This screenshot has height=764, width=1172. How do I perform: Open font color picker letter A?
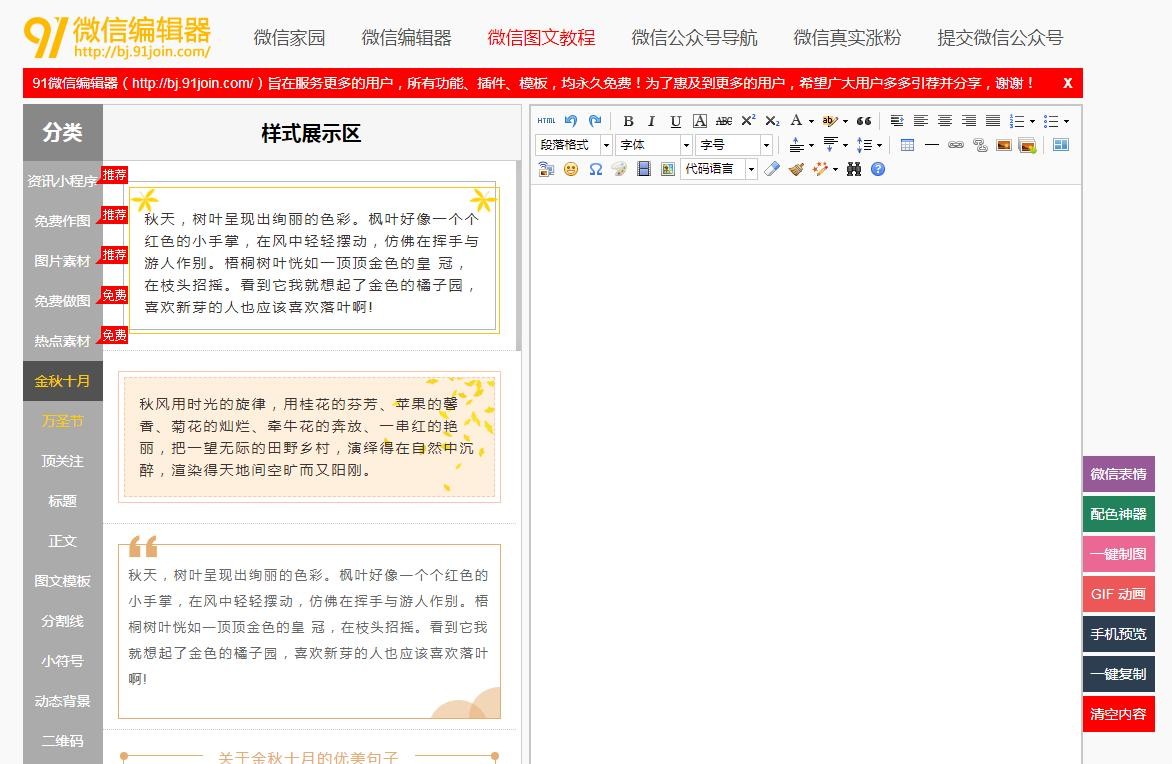pos(796,121)
